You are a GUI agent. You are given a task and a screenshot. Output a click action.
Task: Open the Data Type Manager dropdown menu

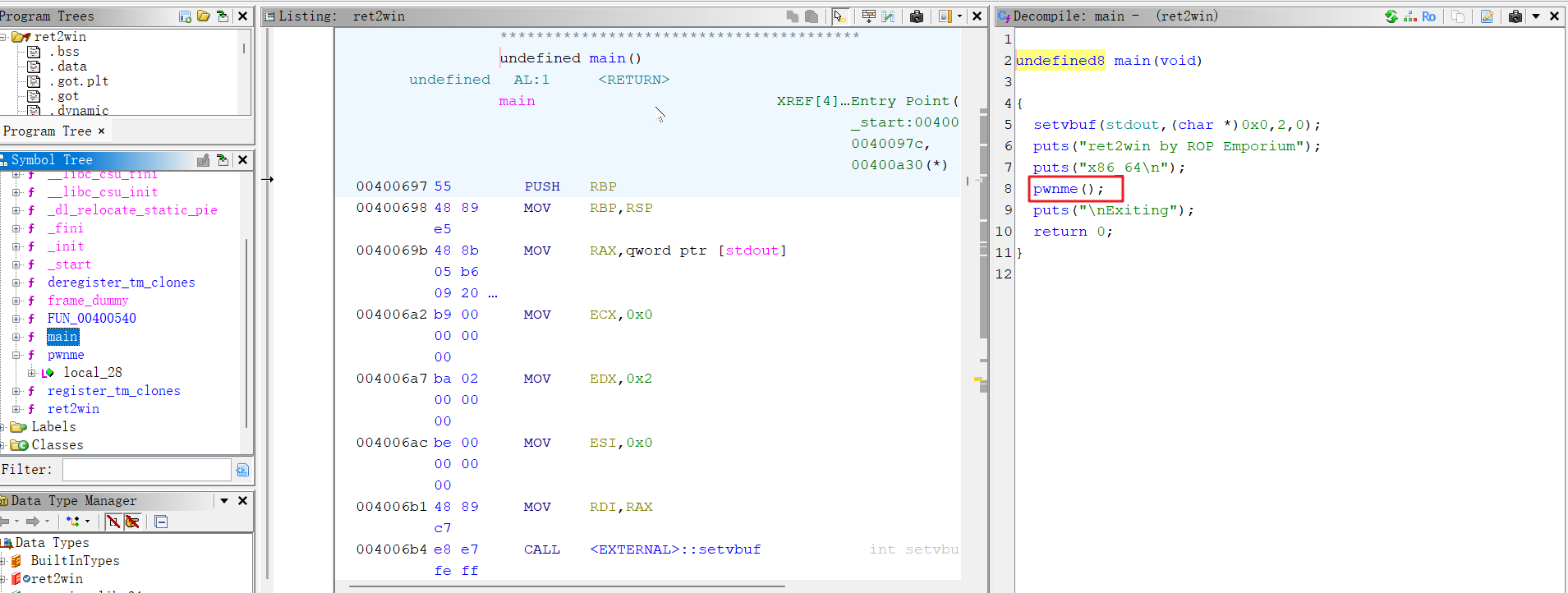click(223, 501)
